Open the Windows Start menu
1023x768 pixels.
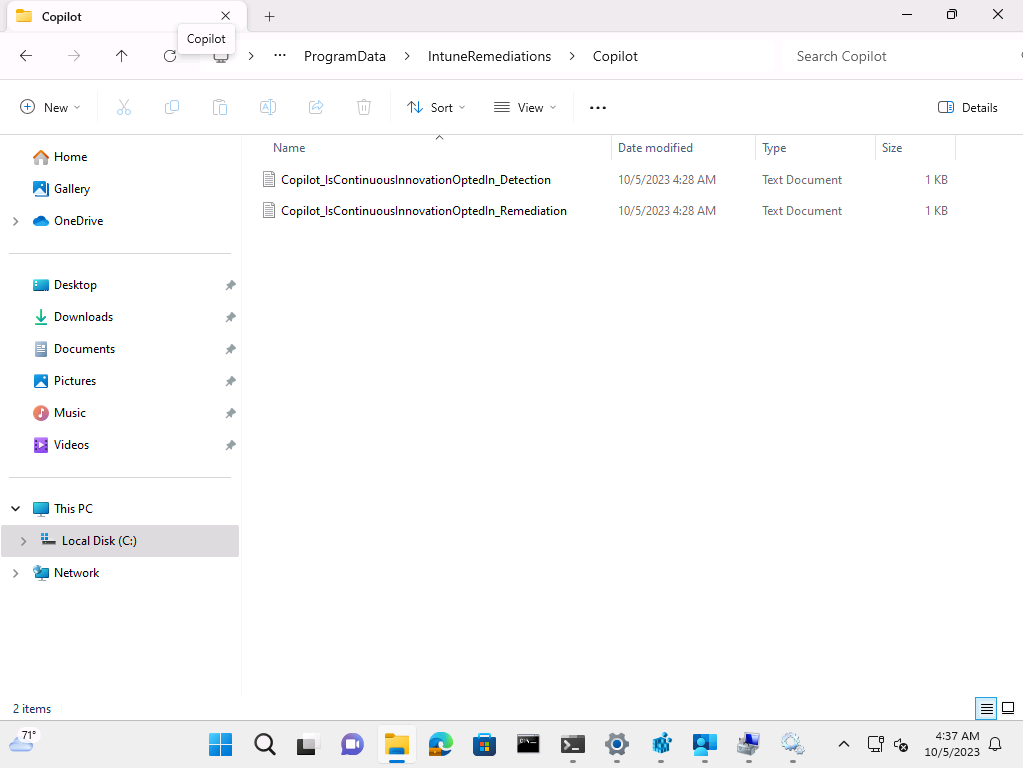click(221, 744)
